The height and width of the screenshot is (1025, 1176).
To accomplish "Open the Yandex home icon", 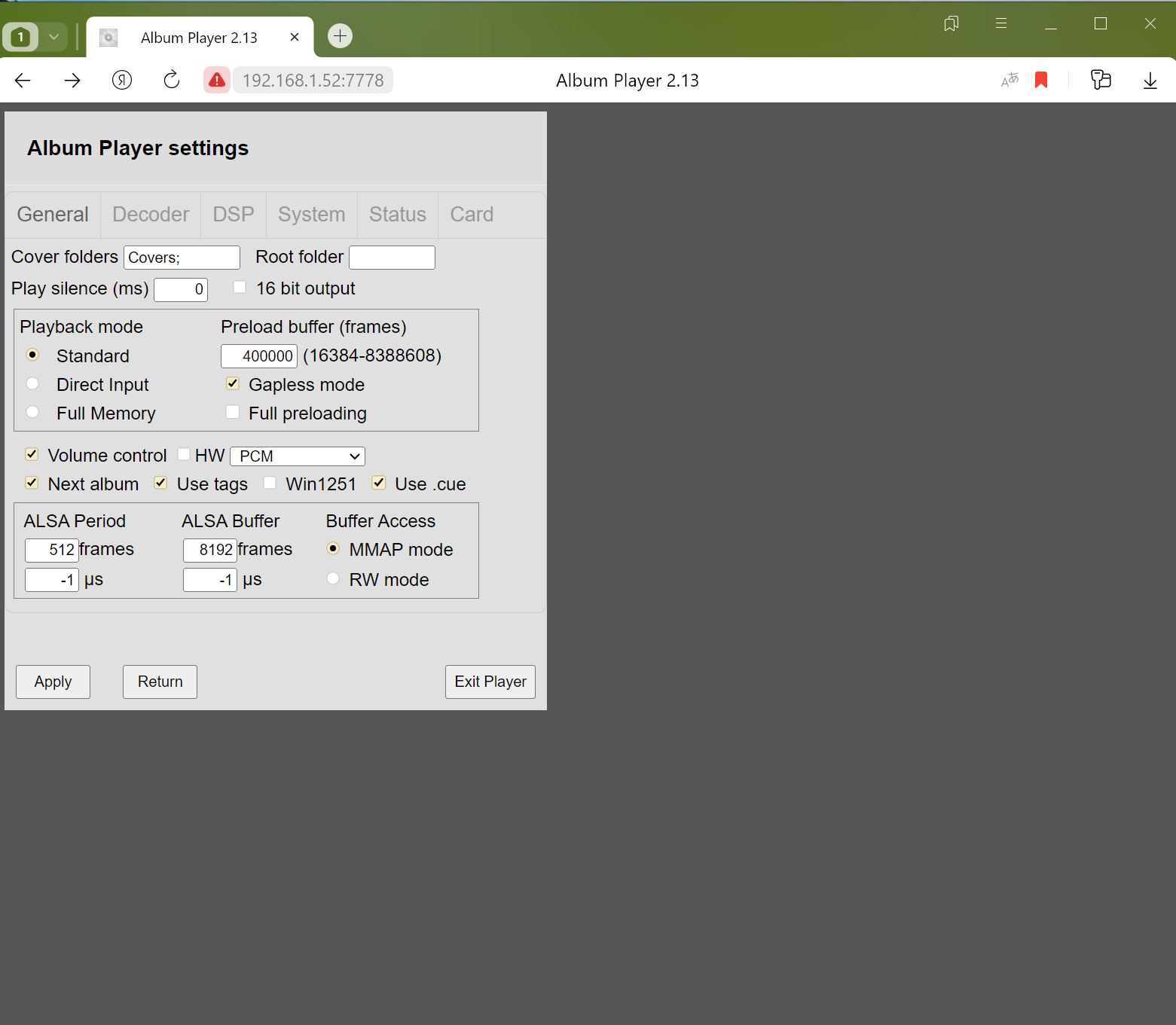I will 122,80.
